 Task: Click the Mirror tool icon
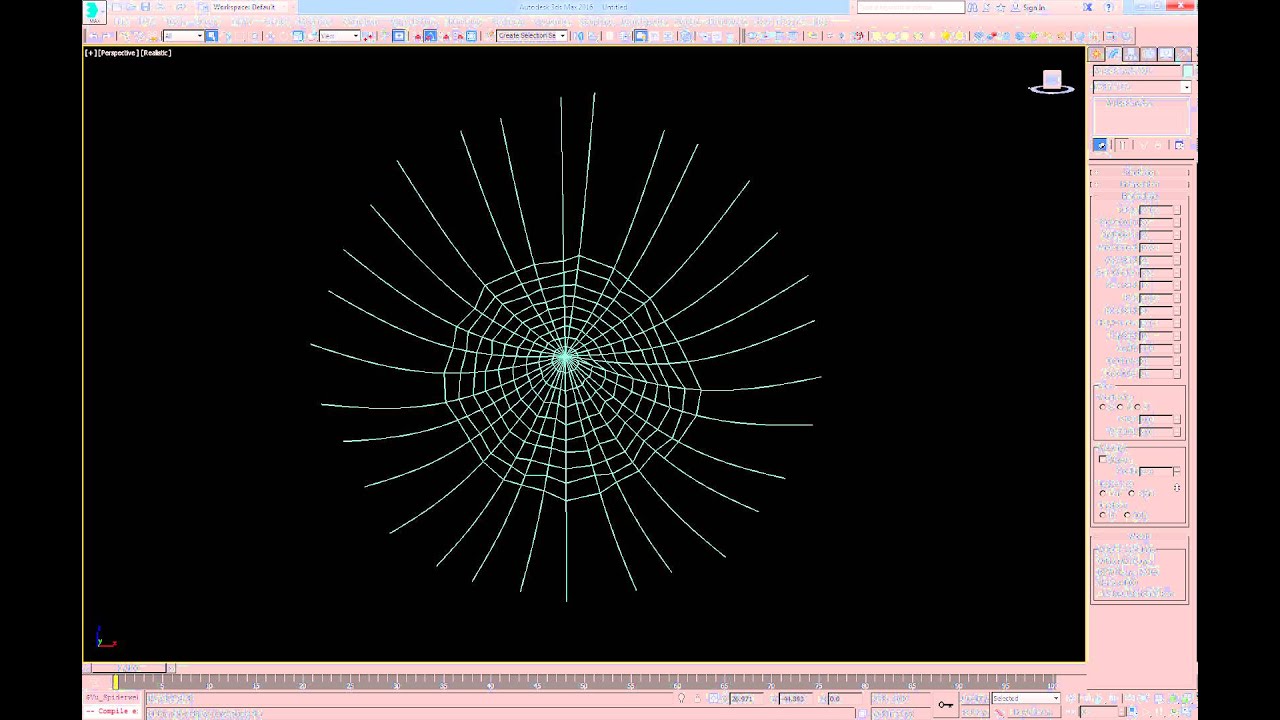(579, 36)
